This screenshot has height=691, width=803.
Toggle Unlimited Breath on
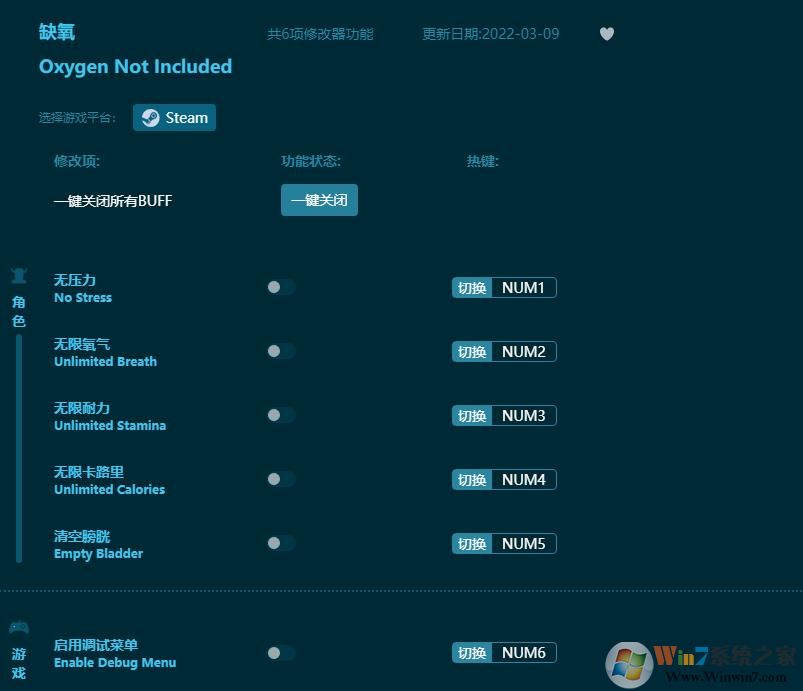(x=281, y=351)
